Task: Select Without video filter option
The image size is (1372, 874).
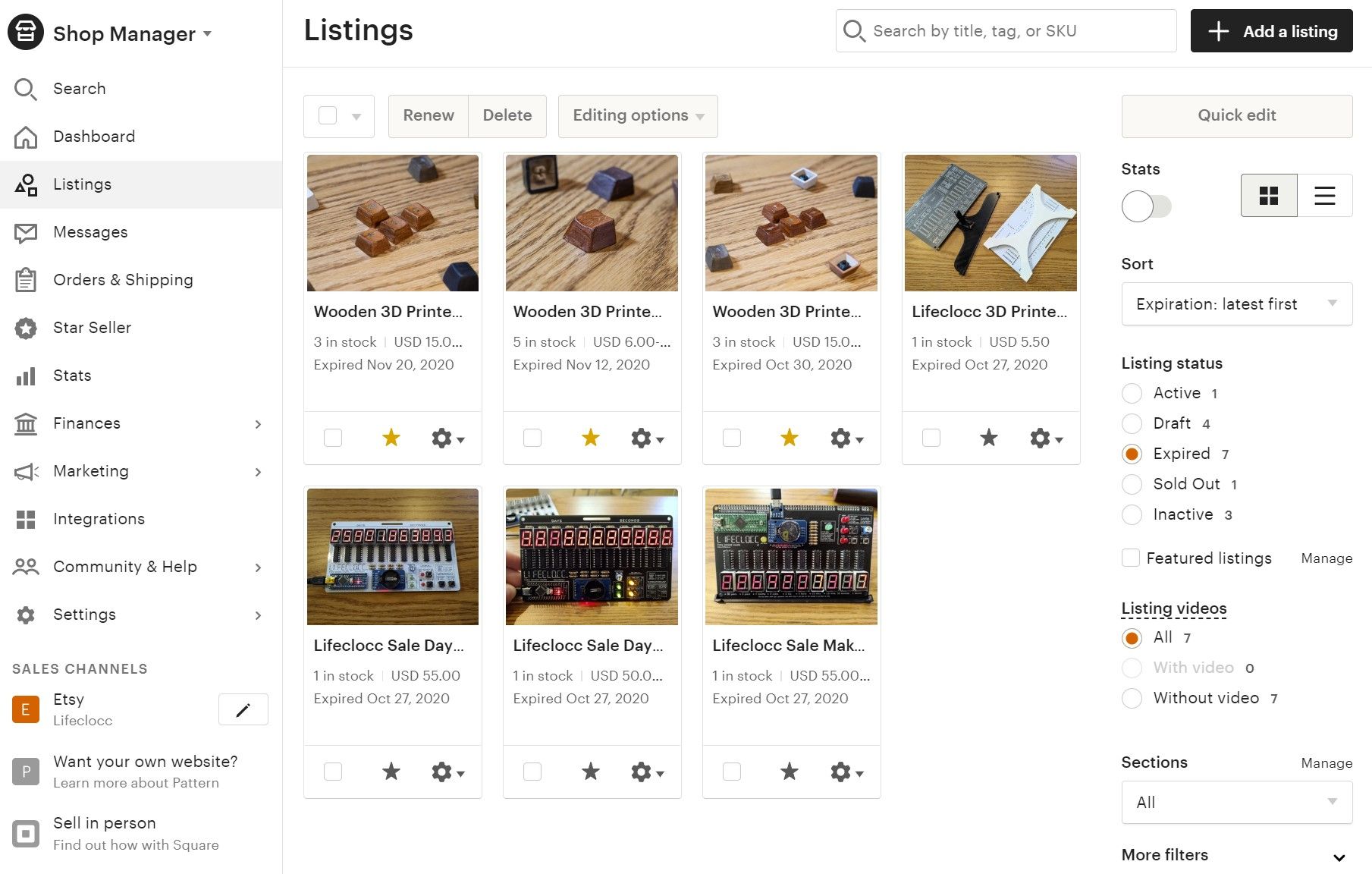Action: tap(1132, 698)
